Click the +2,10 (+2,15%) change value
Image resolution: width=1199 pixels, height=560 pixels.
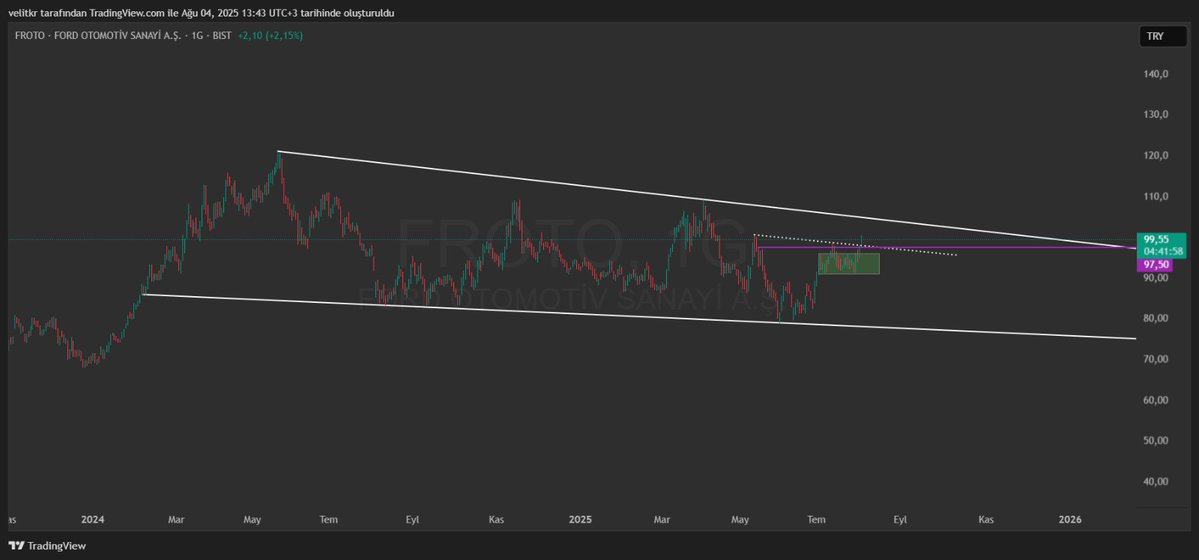click(x=270, y=36)
